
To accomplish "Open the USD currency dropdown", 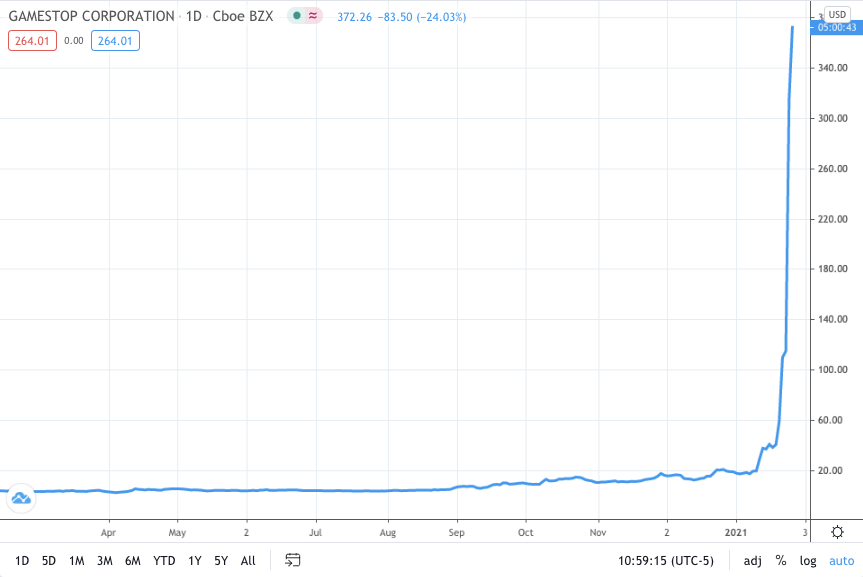I will 837,14.
